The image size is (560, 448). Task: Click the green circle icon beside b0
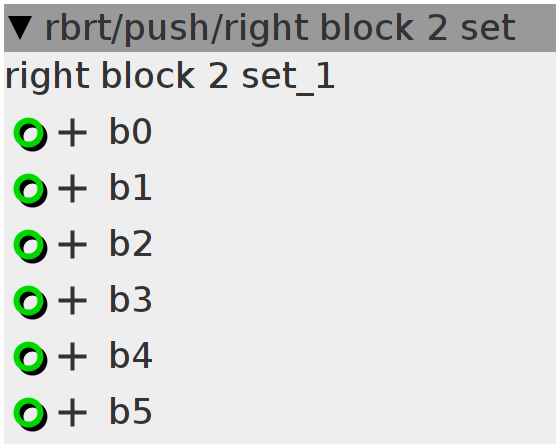(30, 134)
